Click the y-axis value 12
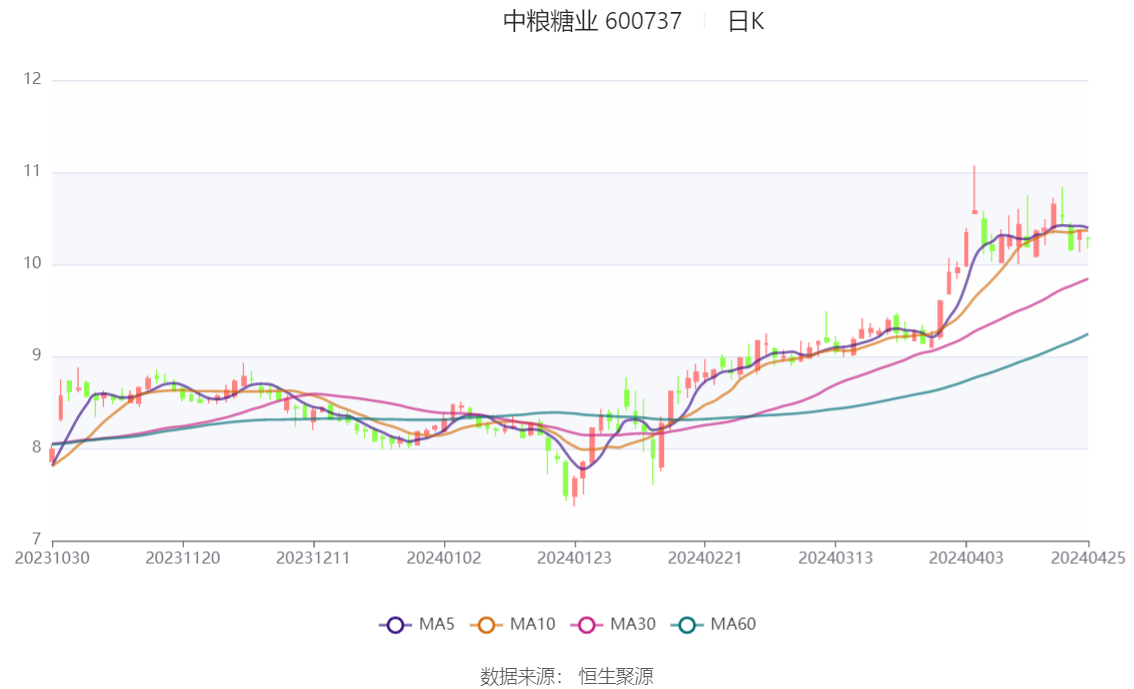 click(33, 79)
